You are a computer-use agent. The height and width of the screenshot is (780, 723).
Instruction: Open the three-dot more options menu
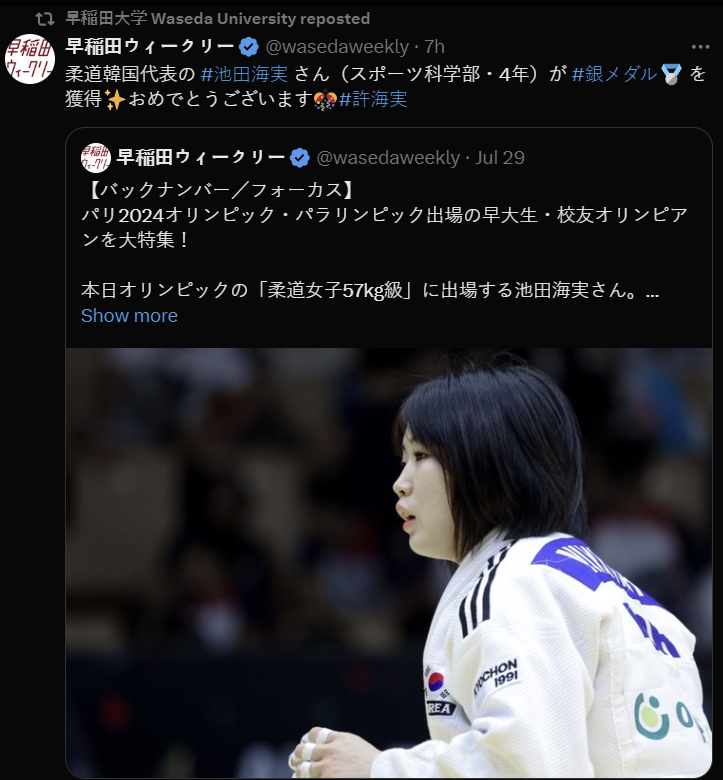[x=700, y=47]
